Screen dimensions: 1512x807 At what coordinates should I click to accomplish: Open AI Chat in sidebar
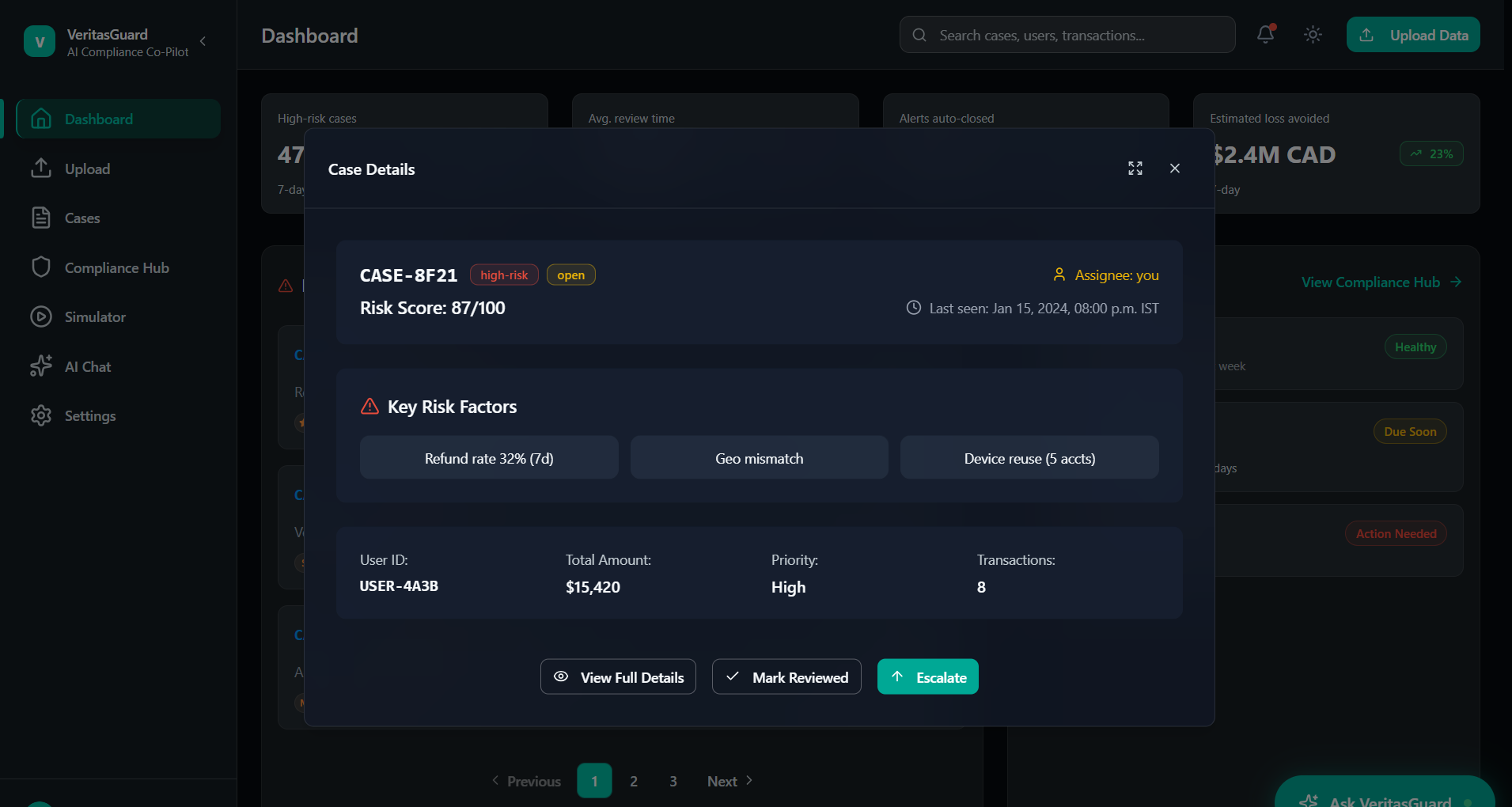point(118,366)
